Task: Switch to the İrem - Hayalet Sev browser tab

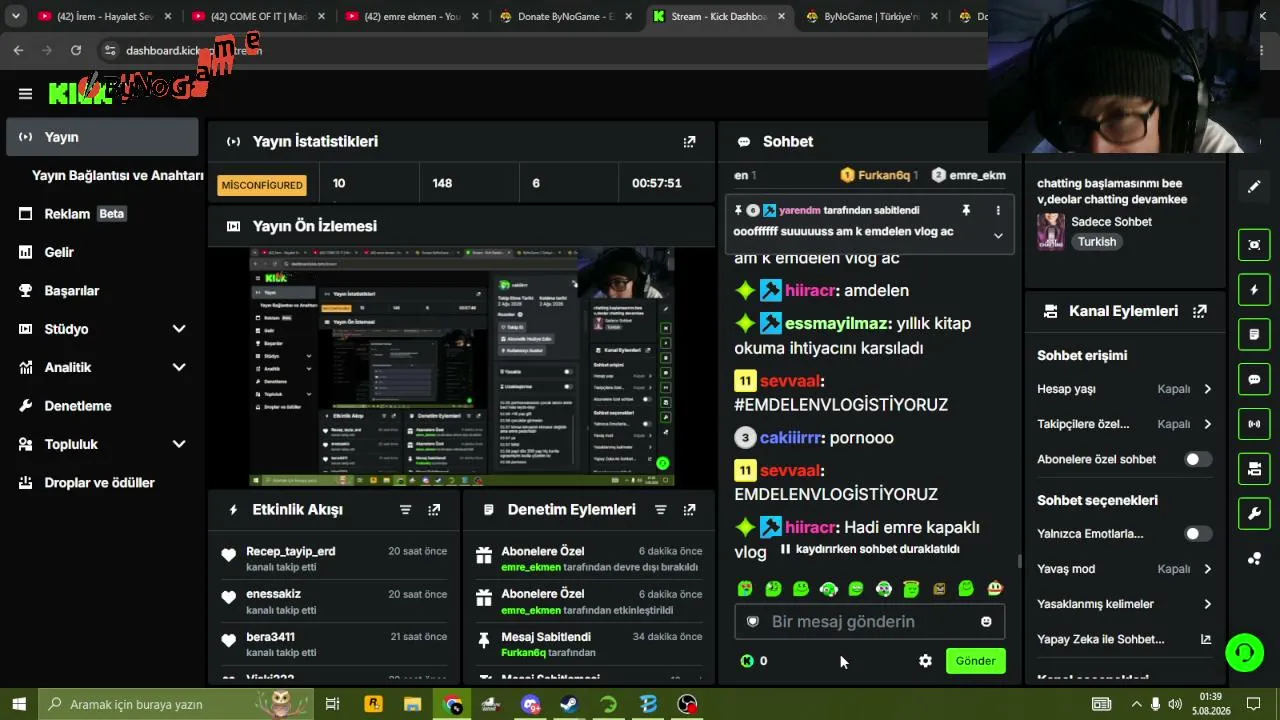Action: [x=104, y=17]
